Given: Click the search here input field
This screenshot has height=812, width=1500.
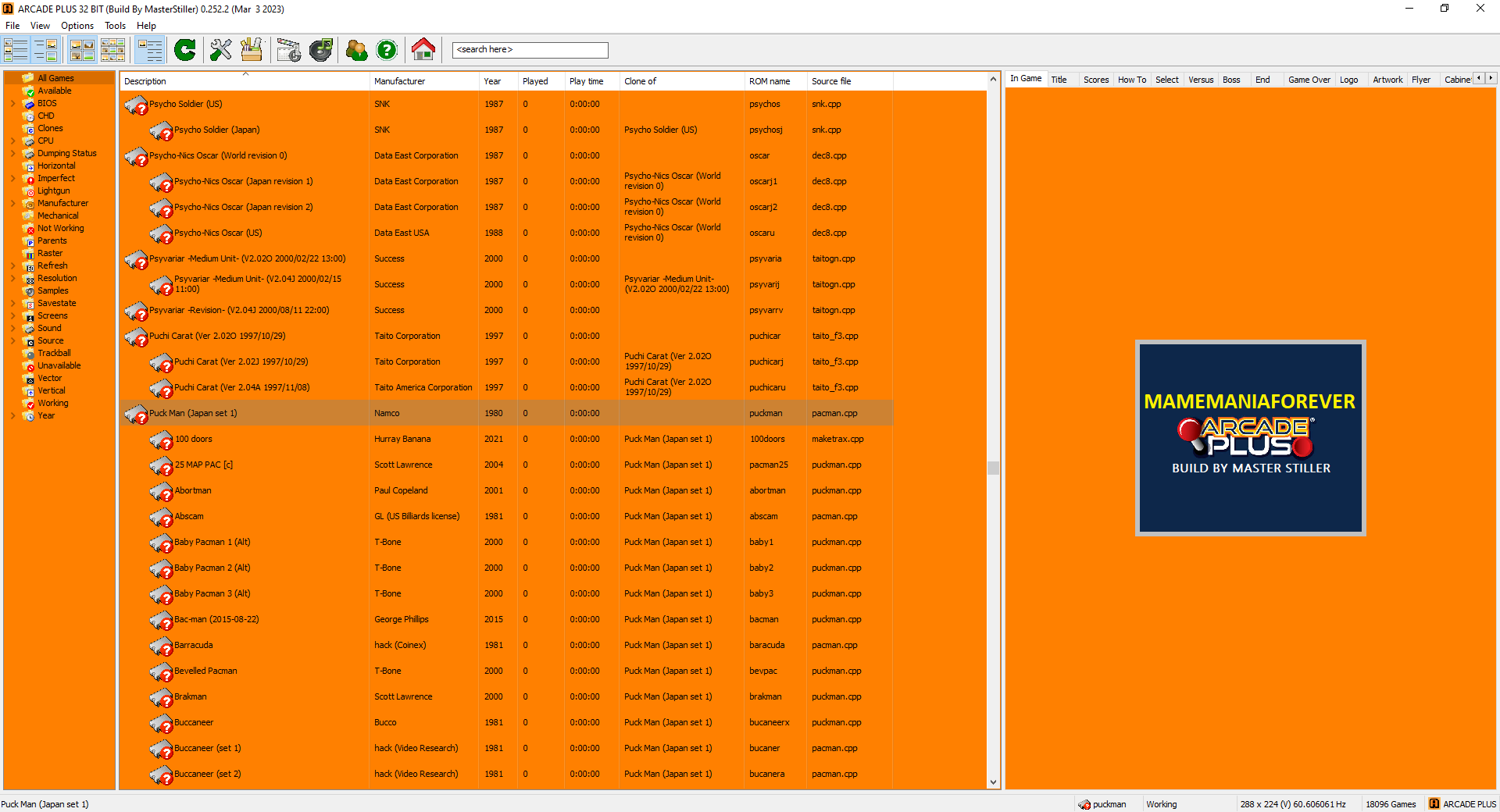Looking at the screenshot, I should 530,50.
